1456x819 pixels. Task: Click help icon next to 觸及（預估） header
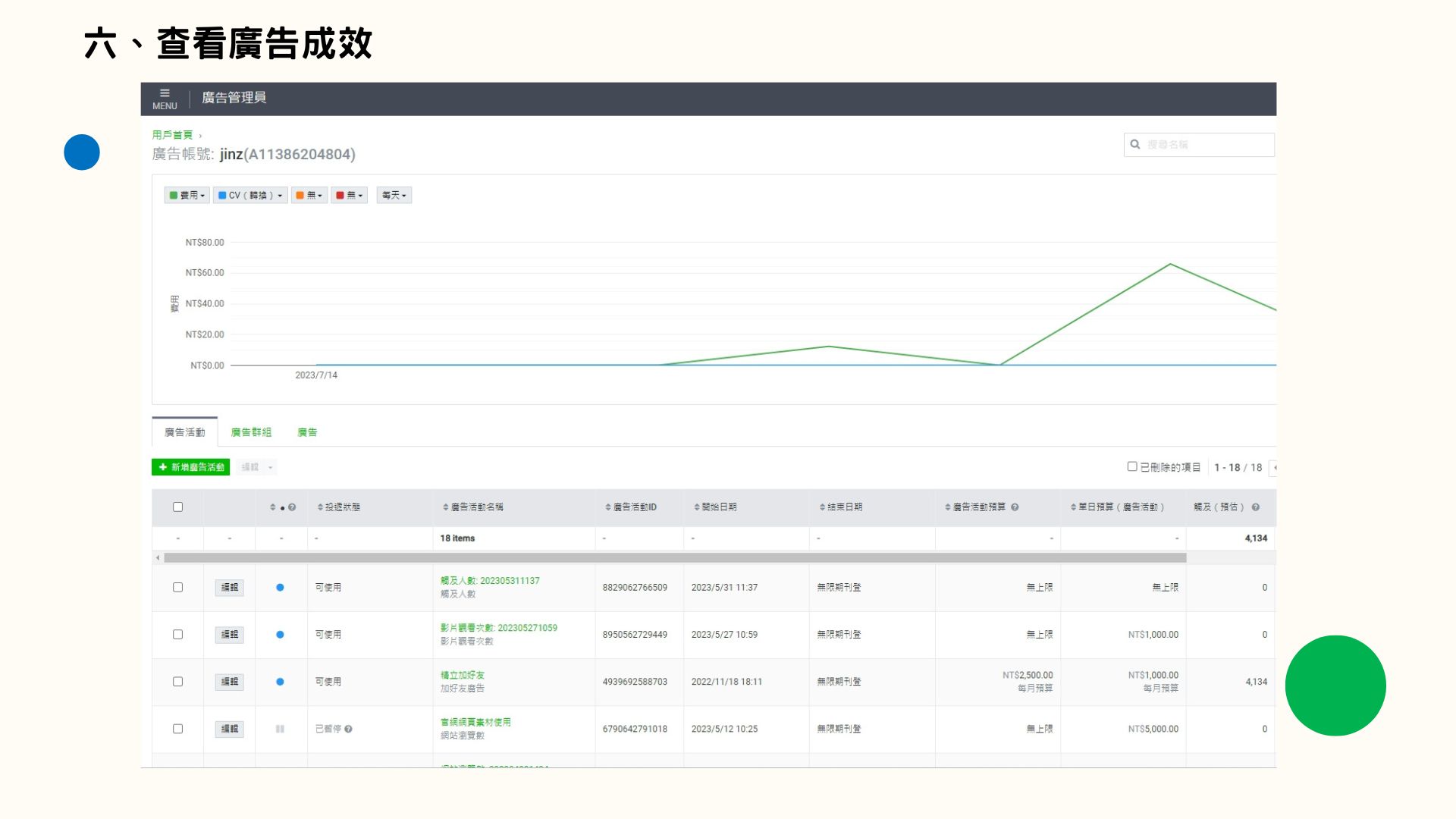pos(1256,507)
